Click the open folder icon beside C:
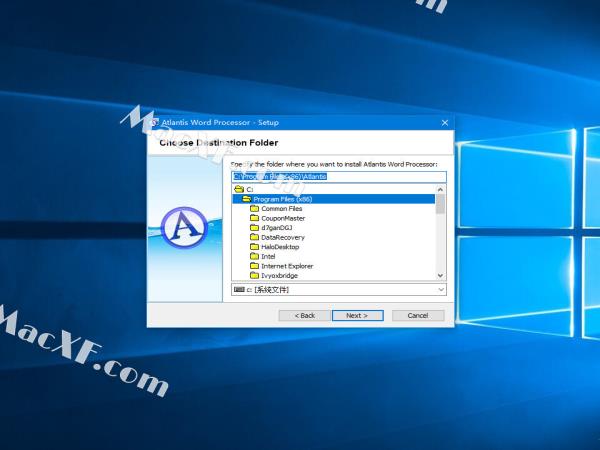 (239, 189)
